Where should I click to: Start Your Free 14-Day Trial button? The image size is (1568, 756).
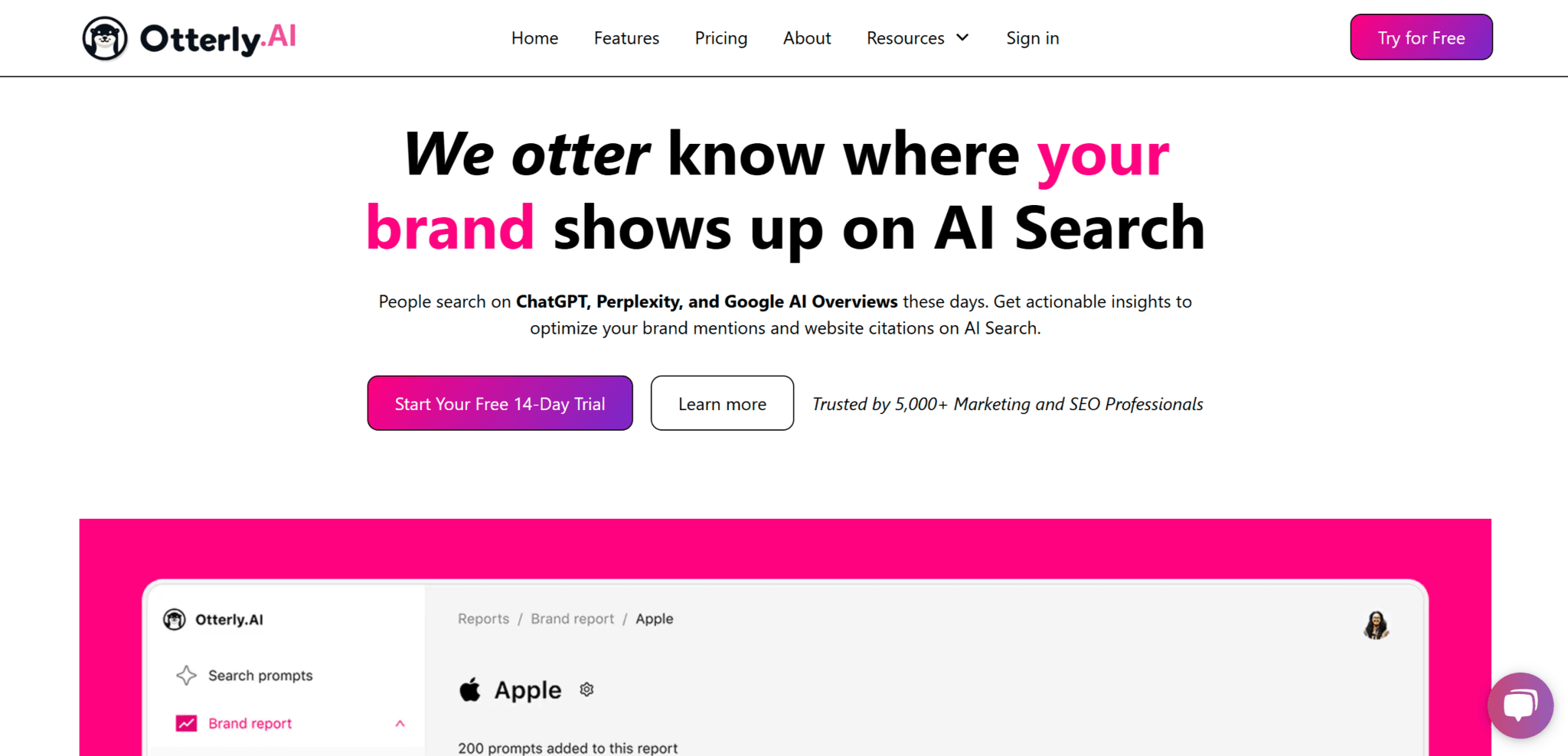point(500,403)
